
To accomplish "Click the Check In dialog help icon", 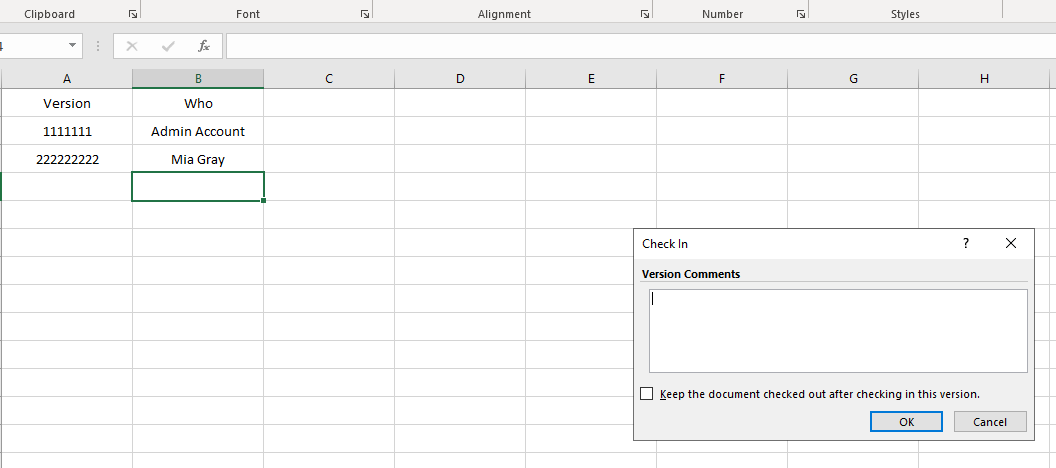I will [x=966, y=243].
